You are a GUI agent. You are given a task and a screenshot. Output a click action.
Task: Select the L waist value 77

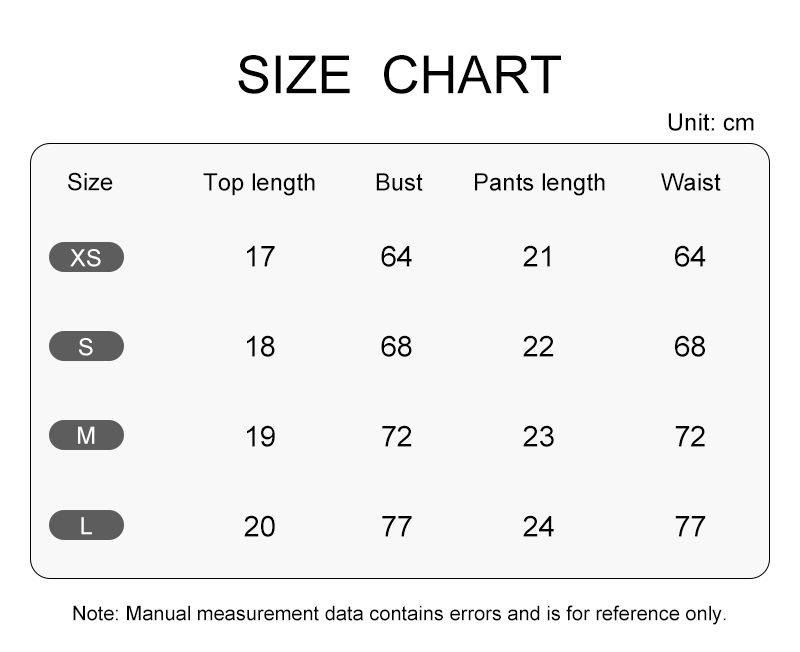click(690, 526)
